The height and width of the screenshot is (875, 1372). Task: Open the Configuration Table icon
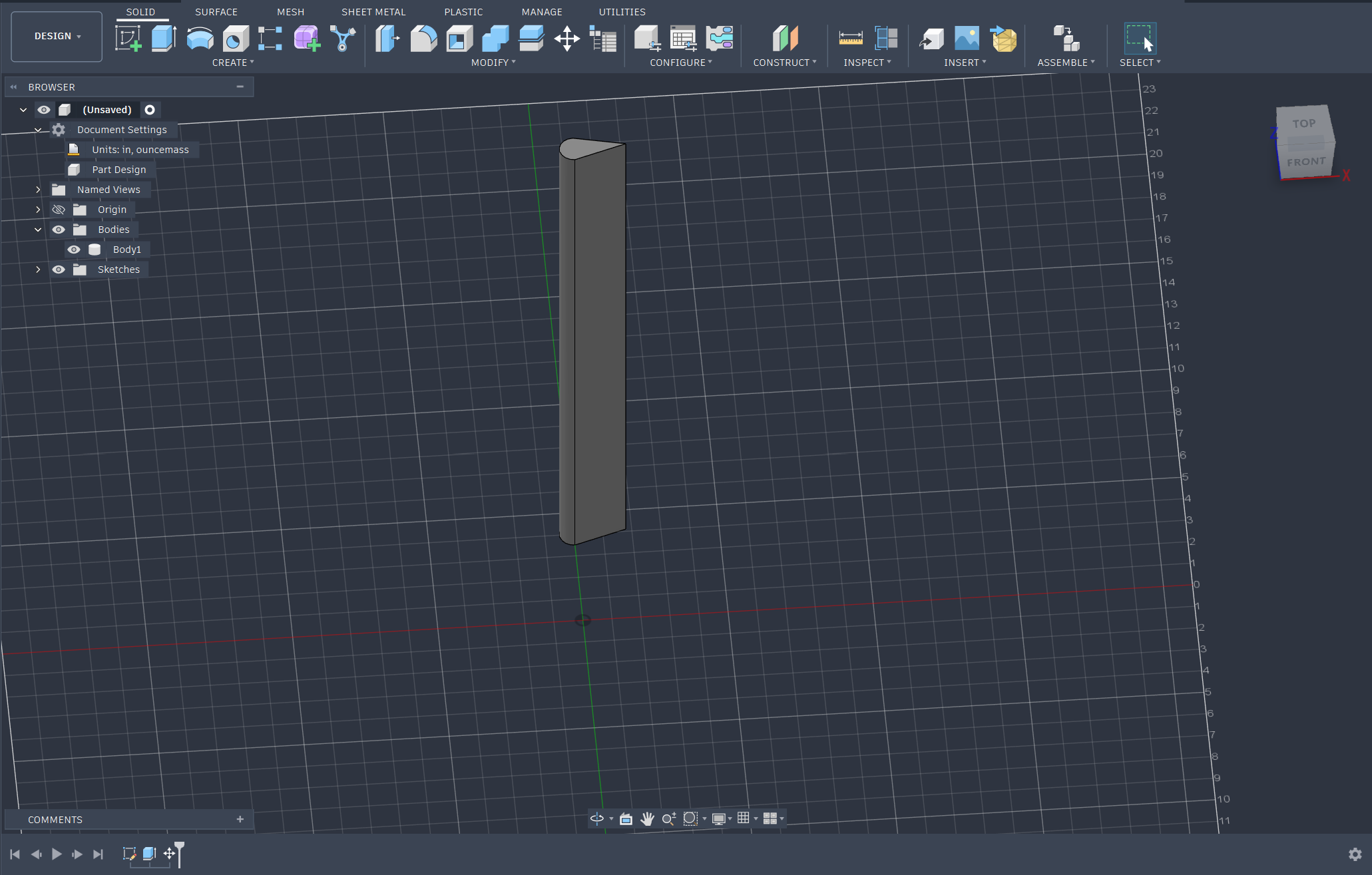pos(683,39)
